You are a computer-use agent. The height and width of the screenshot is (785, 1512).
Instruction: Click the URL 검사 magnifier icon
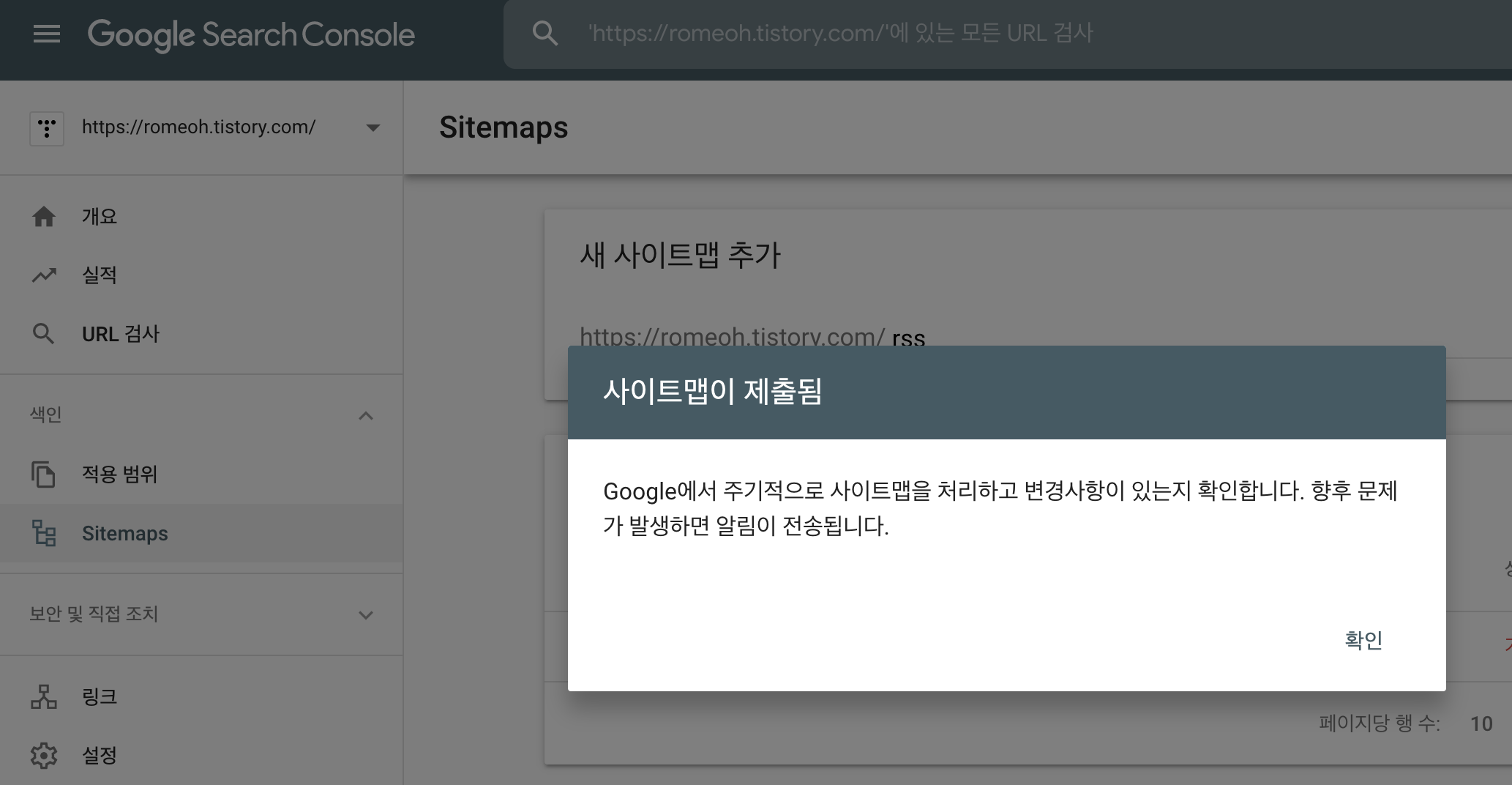click(x=44, y=334)
